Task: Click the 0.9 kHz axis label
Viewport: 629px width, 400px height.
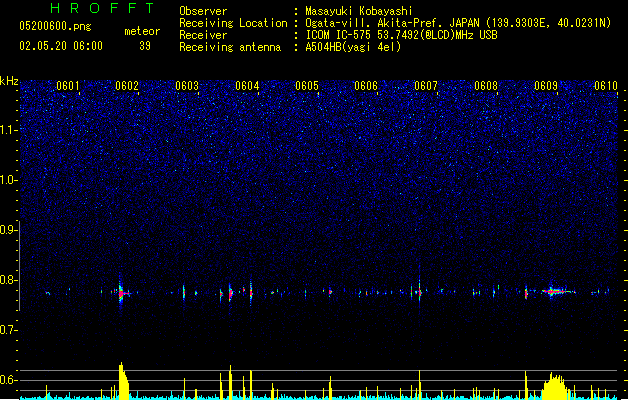Action: coord(8,230)
